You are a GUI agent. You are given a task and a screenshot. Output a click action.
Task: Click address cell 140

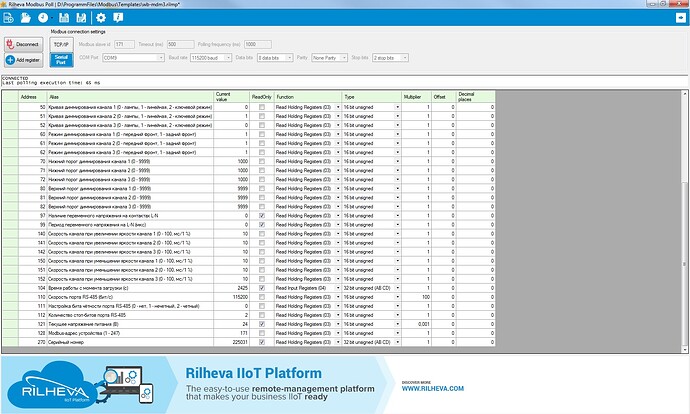(x=32, y=234)
